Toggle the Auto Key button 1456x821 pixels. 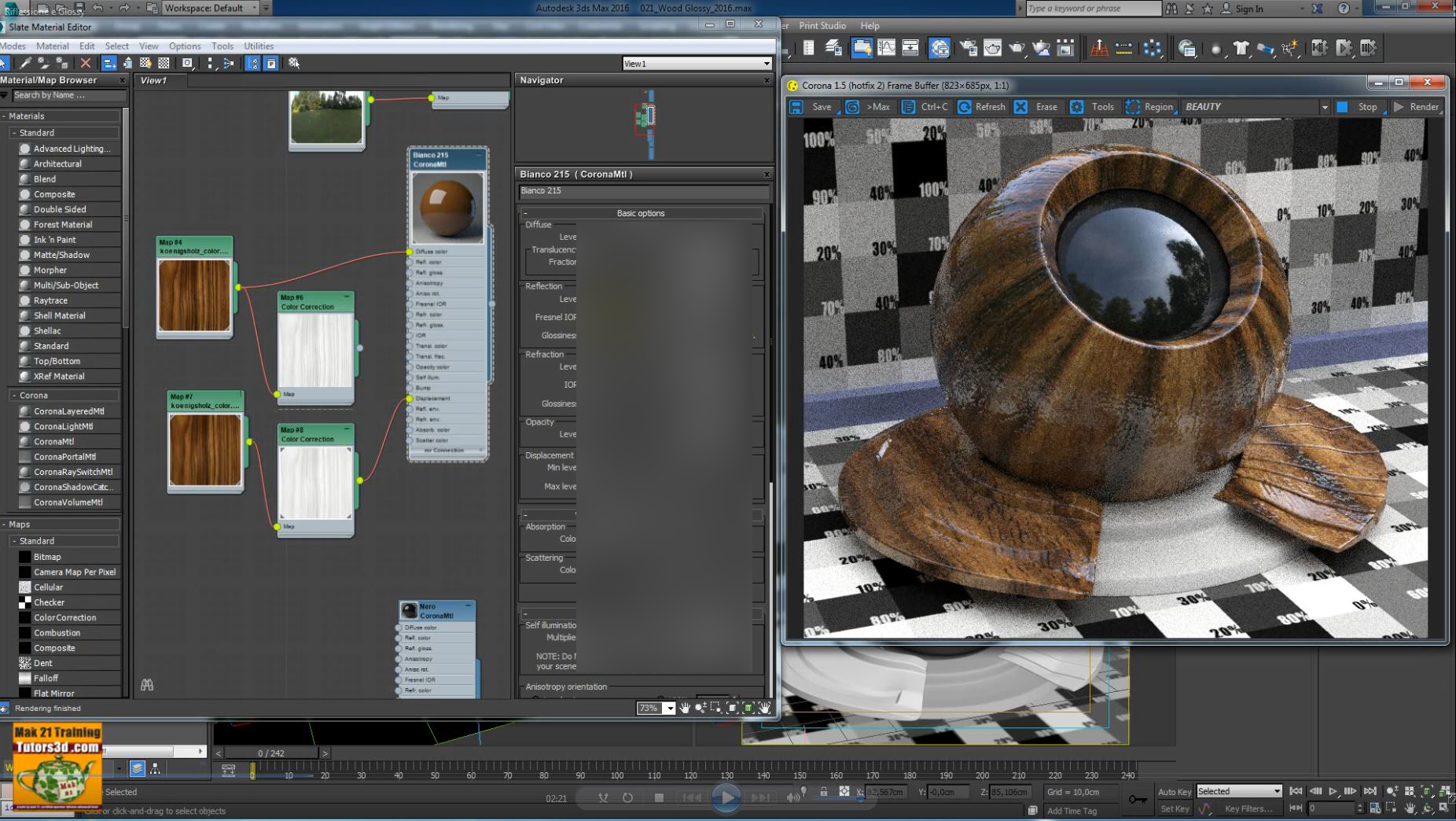pyautogui.click(x=1175, y=791)
